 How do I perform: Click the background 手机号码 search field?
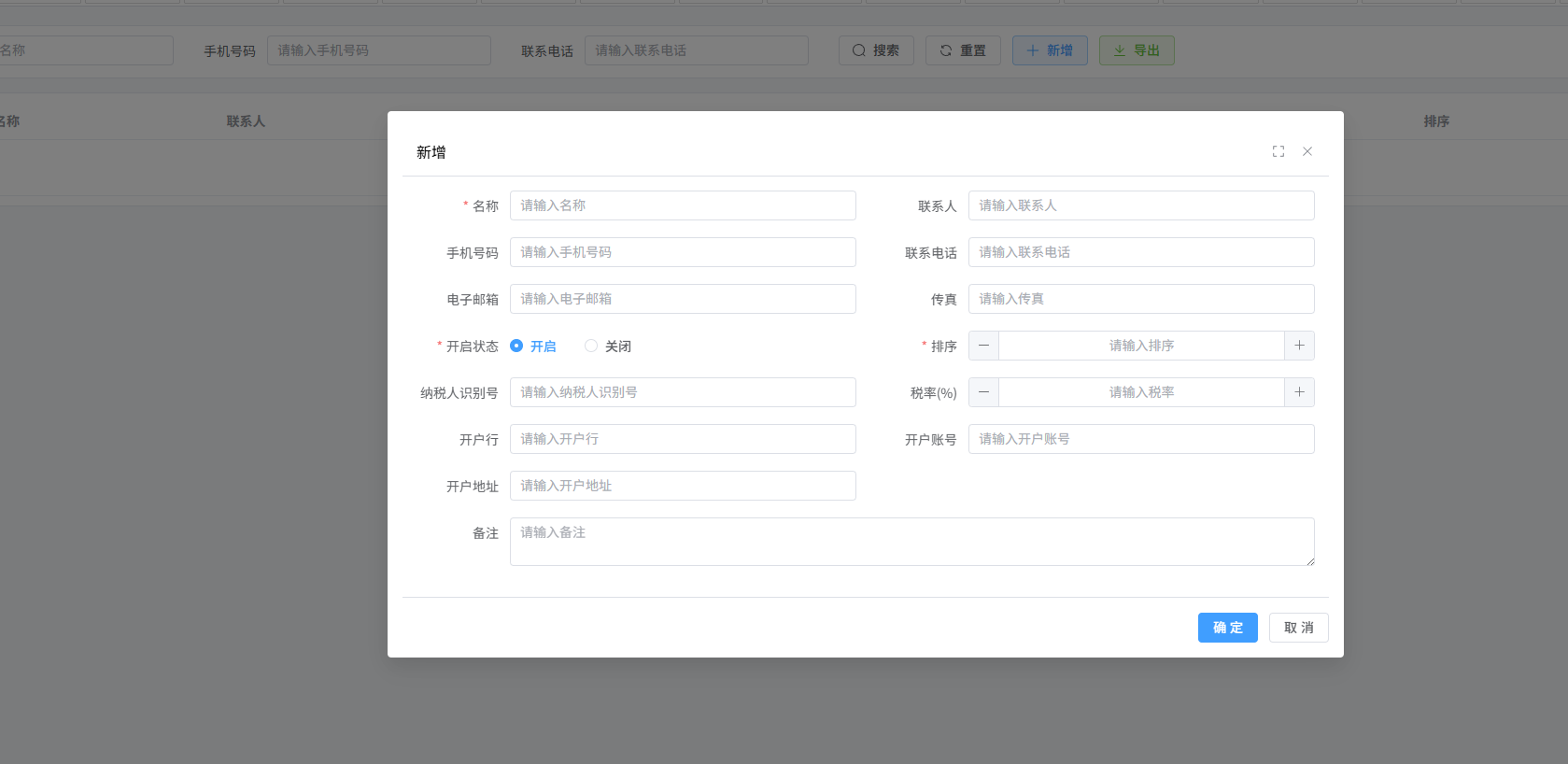pos(379,50)
